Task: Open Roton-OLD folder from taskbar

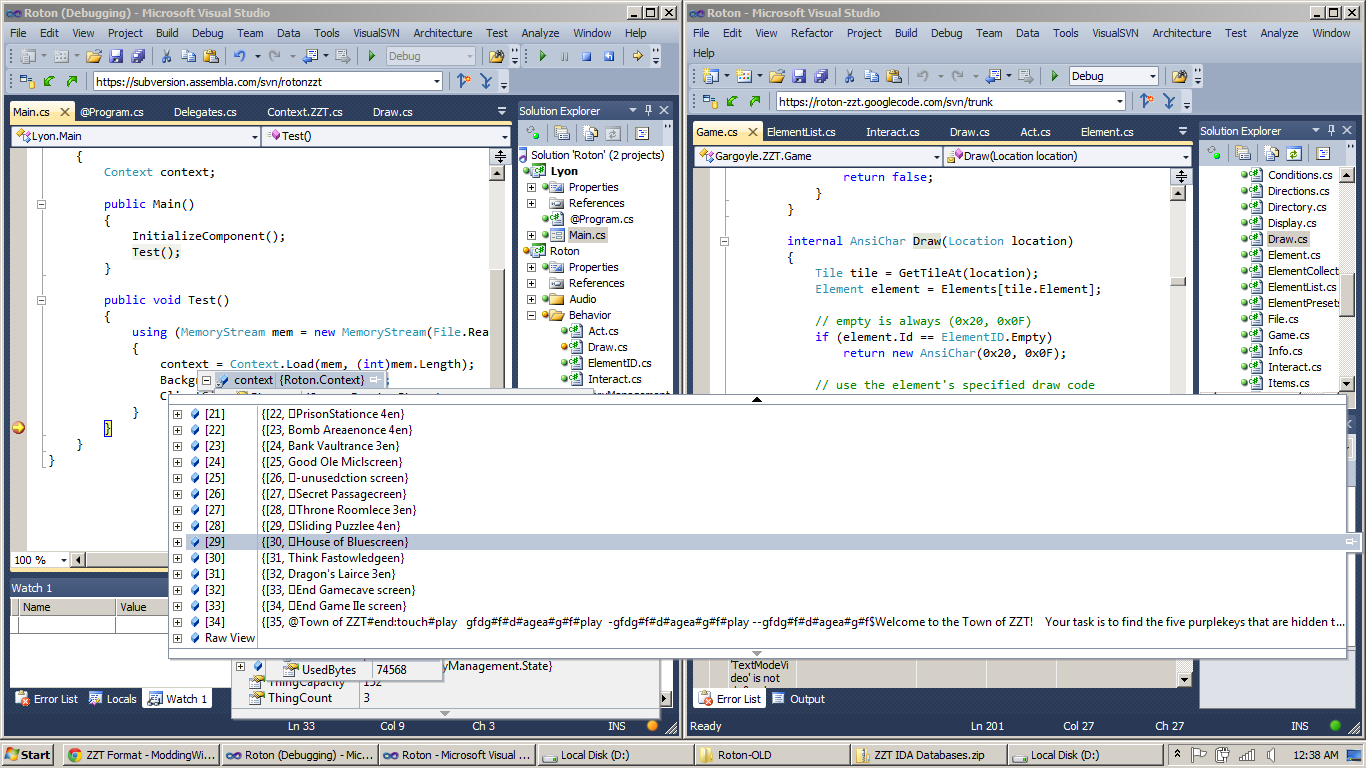Action: click(x=773, y=755)
